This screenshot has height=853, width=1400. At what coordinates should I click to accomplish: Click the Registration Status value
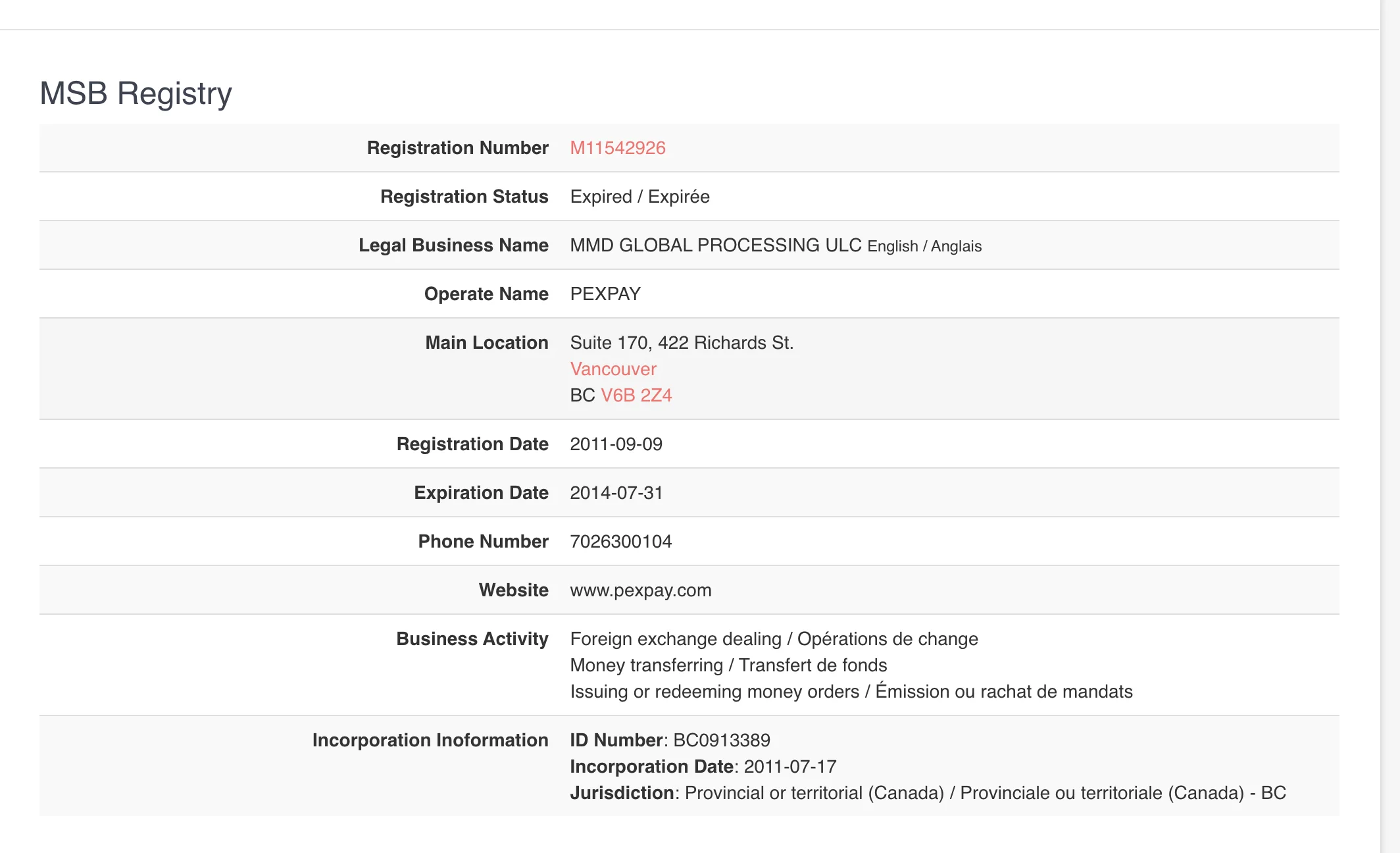pos(640,196)
